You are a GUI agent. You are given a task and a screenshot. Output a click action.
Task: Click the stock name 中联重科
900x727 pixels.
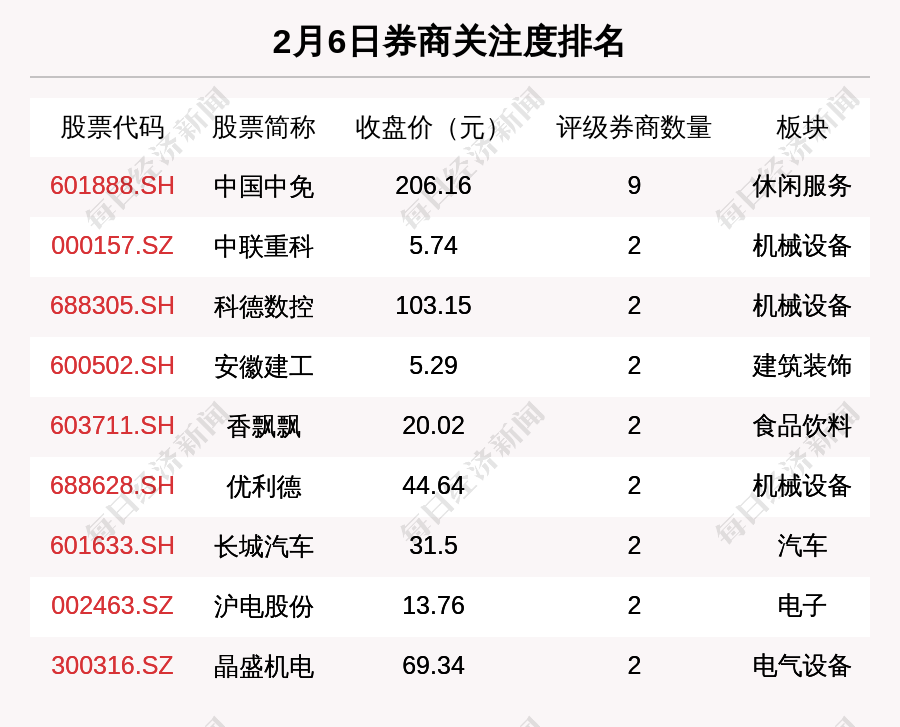[x=263, y=247]
